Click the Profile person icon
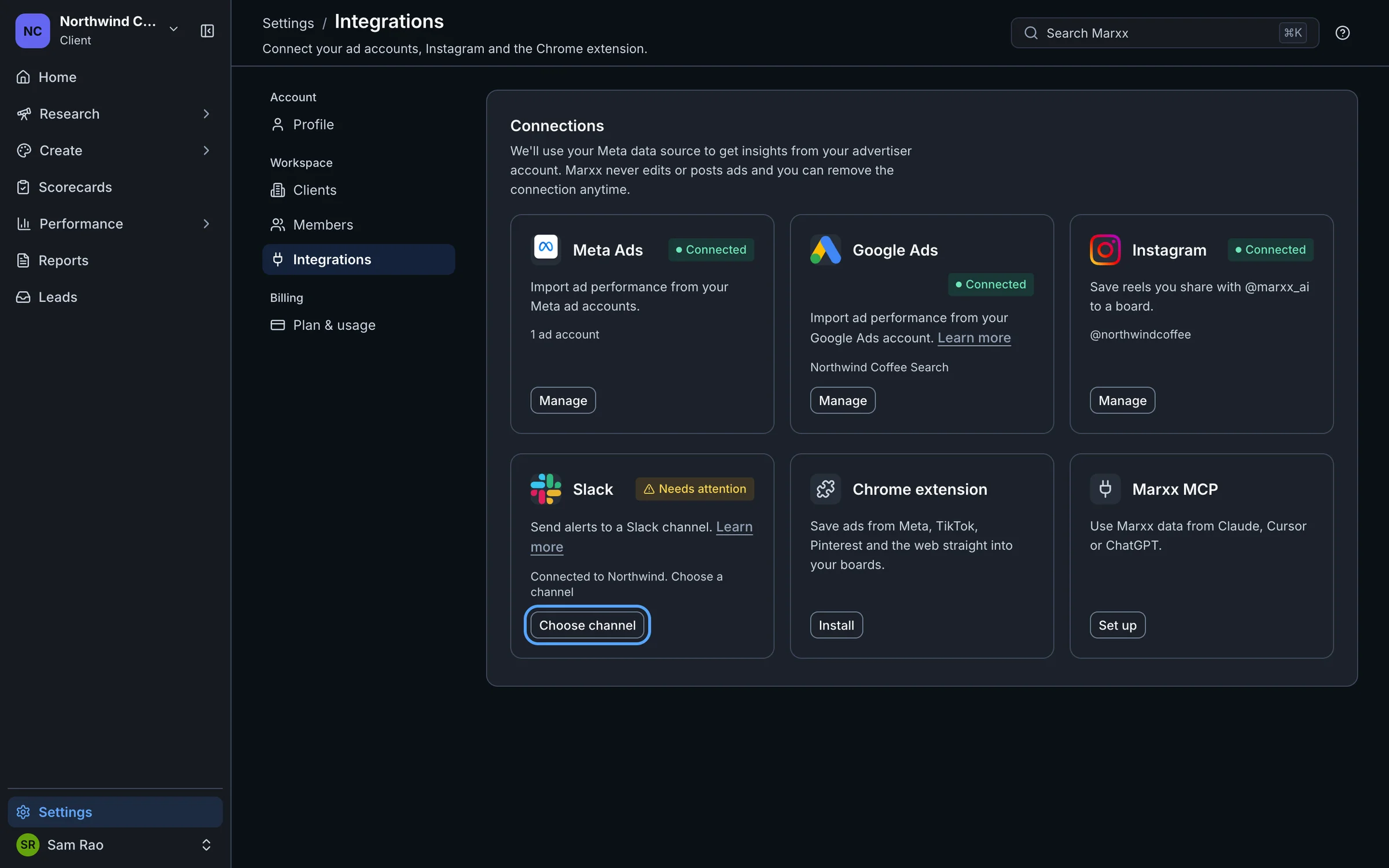The width and height of the screenshot is (1389, 868). (x=278, y=124)
